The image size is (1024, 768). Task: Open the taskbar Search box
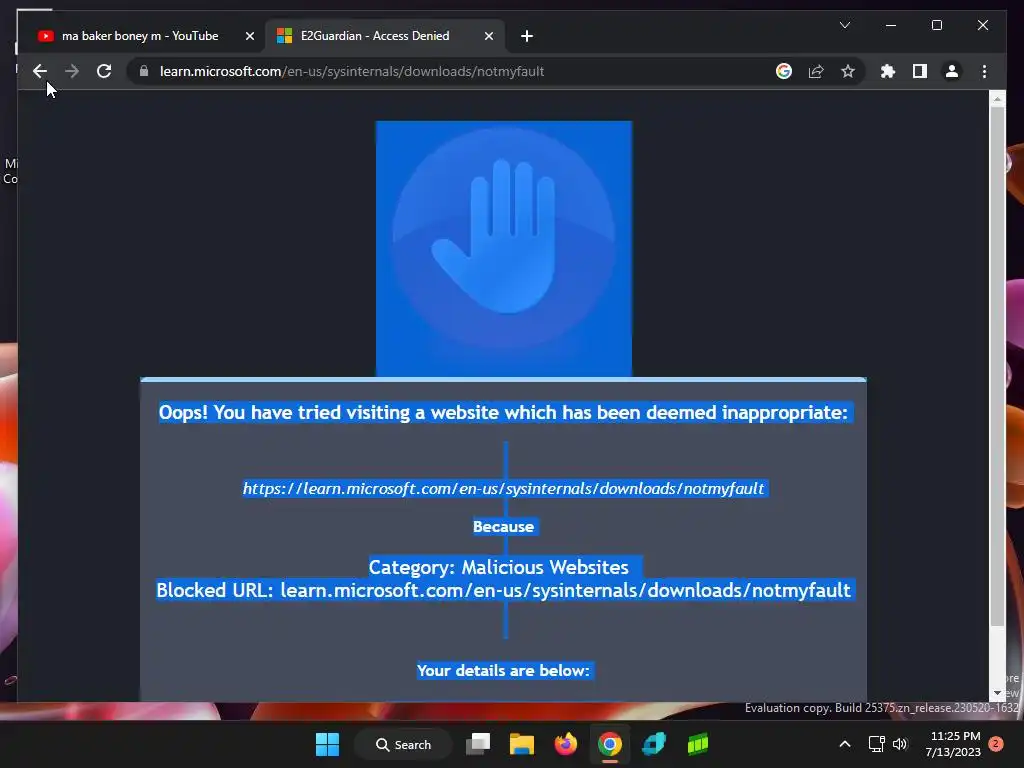click(x=403, y=744)
